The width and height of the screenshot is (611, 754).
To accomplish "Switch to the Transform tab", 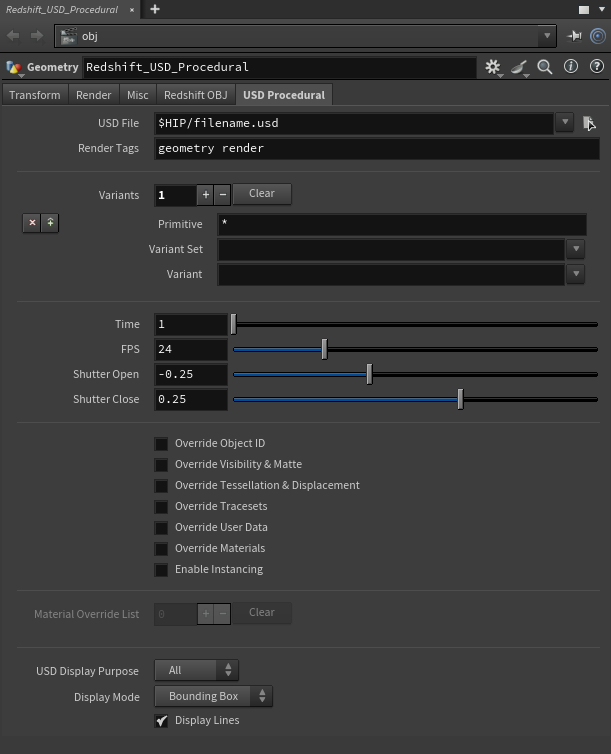I will point(35,95).
